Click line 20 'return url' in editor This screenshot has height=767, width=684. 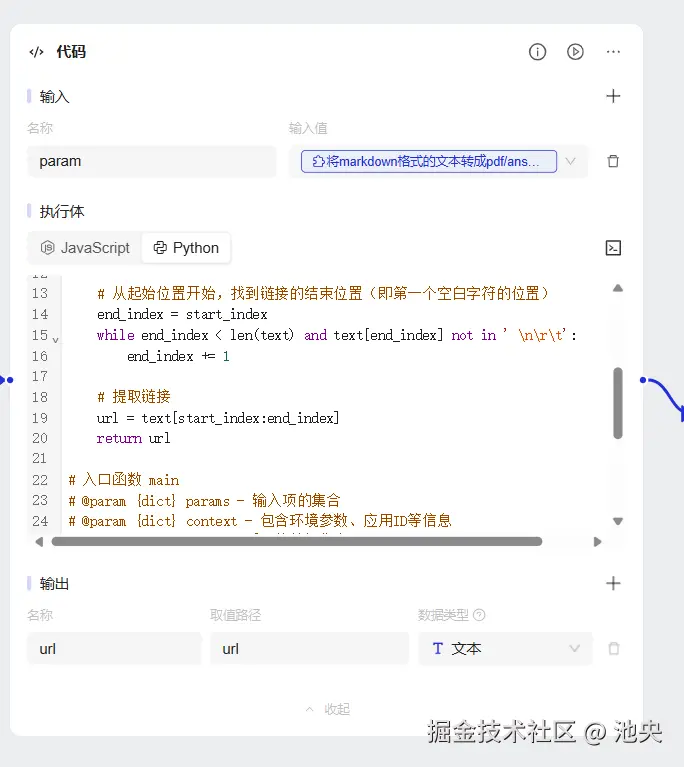[134, 438]
